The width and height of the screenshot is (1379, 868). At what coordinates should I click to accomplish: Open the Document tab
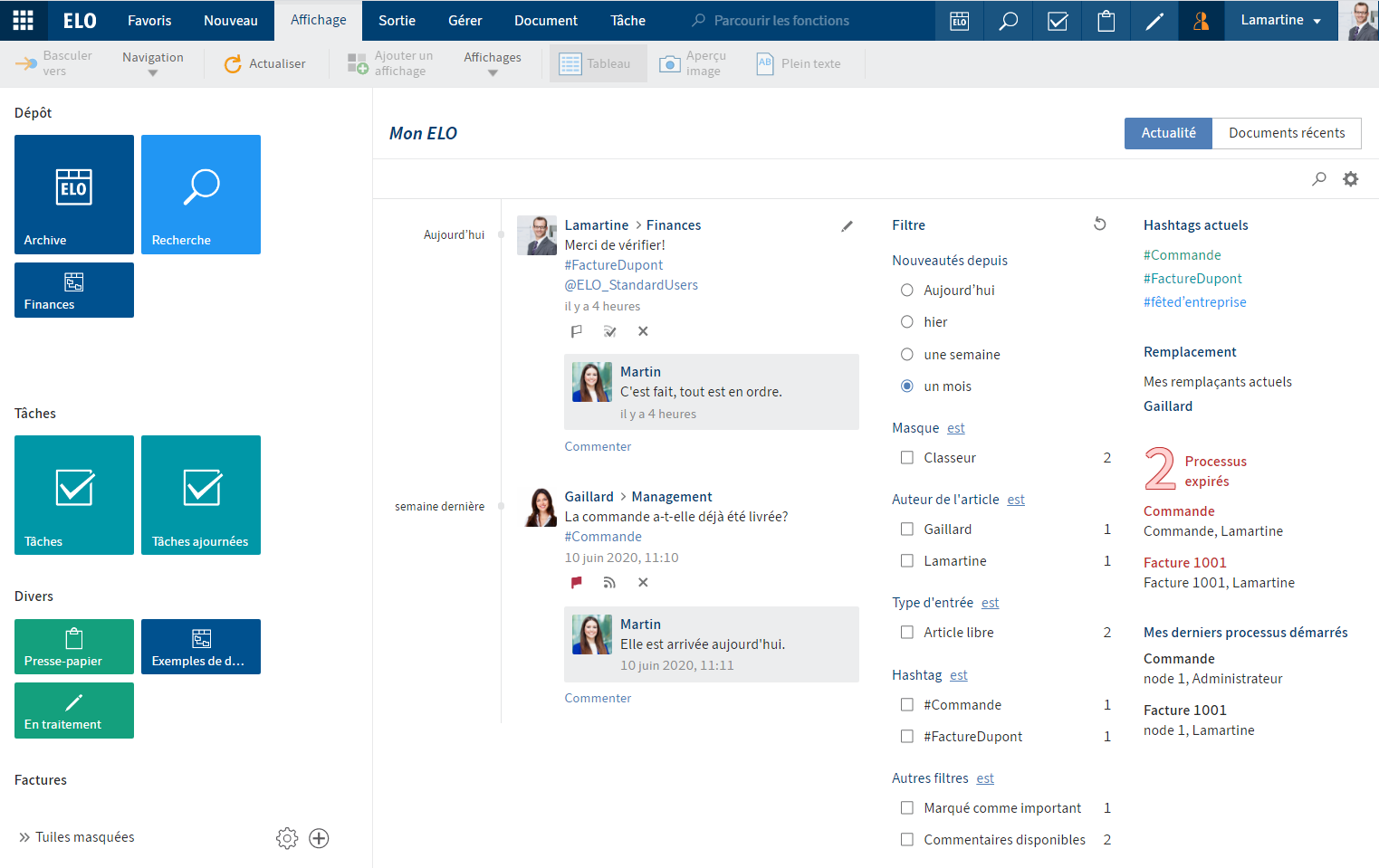(546, 20)
